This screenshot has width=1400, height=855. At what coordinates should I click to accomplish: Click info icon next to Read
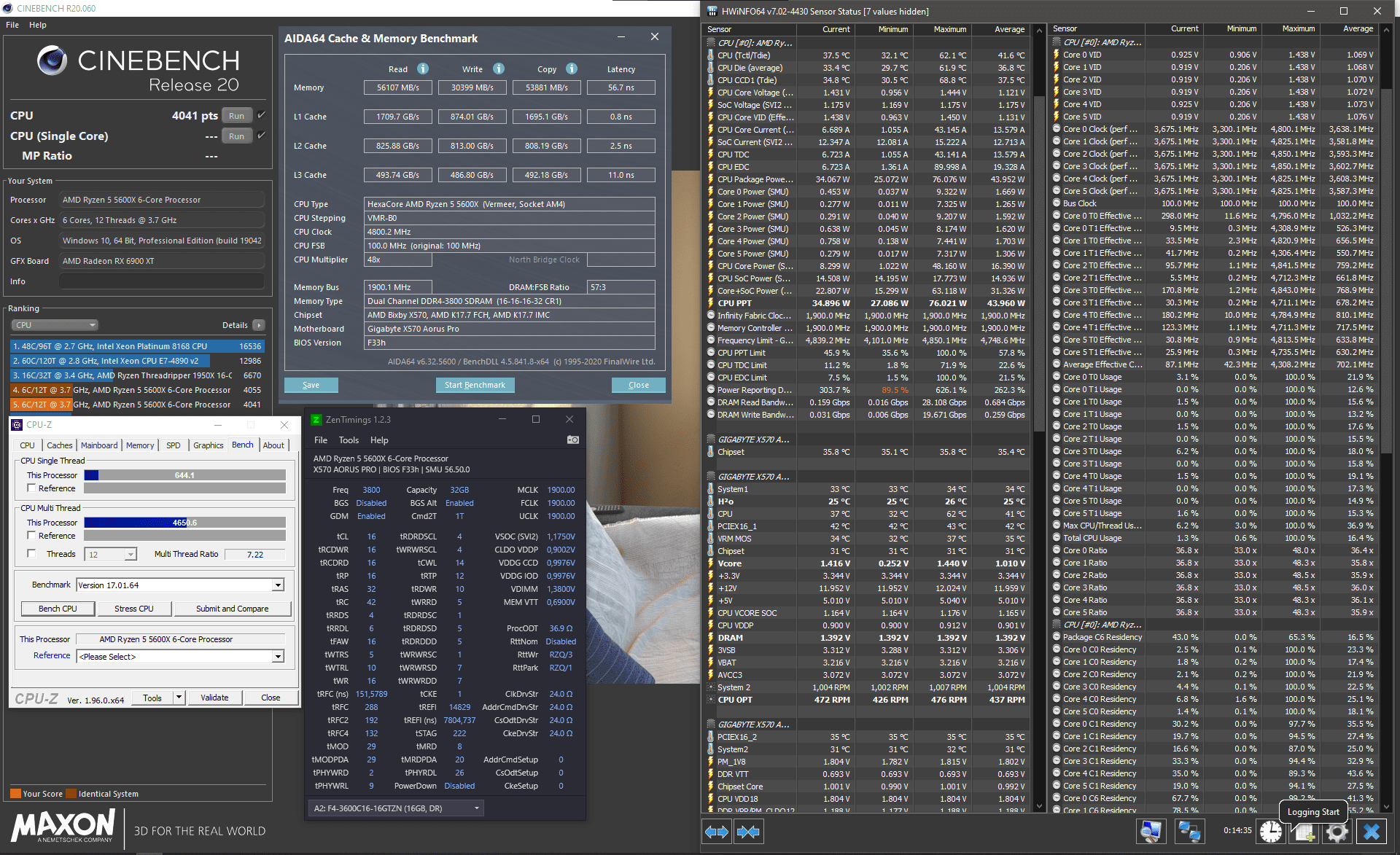(423, 69)
